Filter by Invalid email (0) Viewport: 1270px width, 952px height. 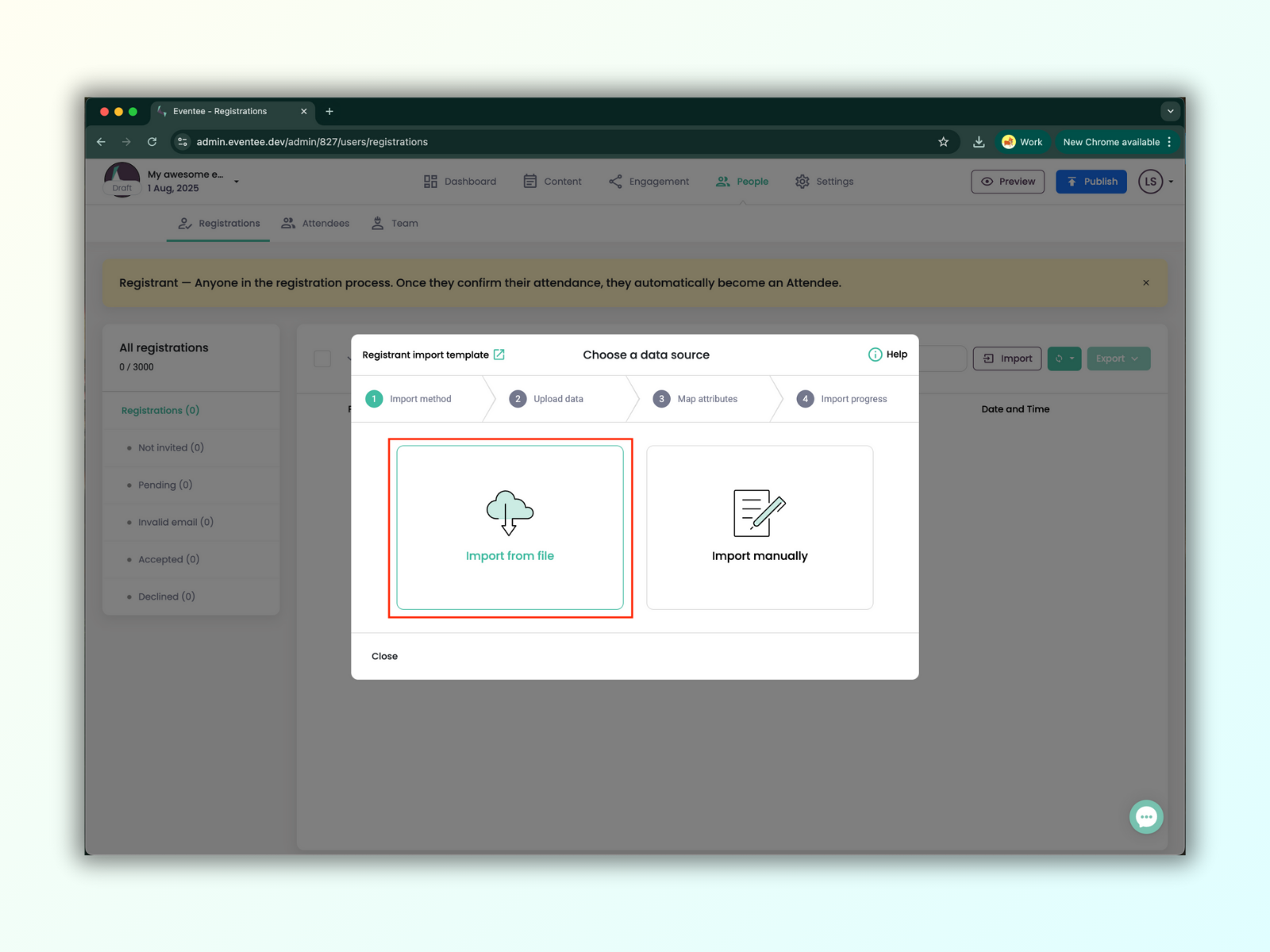click(175, 522)
